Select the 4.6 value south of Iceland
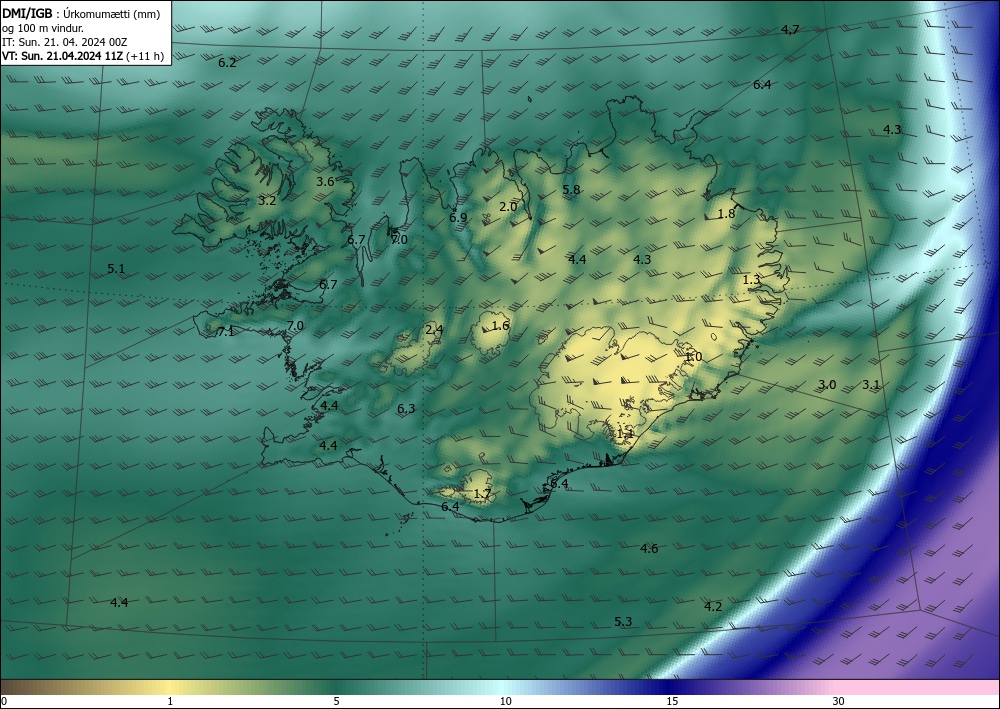 pos(649,548)
